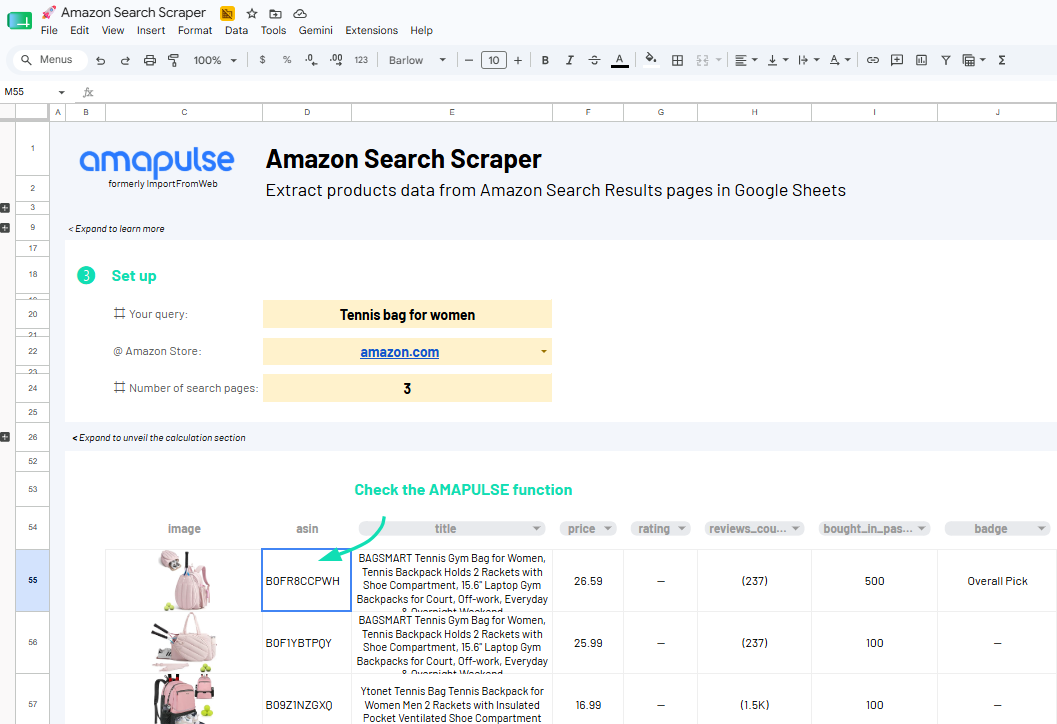Format as percent icon
The height and width of the screenshot is (724, 1057).
click(x=286, y=60)
